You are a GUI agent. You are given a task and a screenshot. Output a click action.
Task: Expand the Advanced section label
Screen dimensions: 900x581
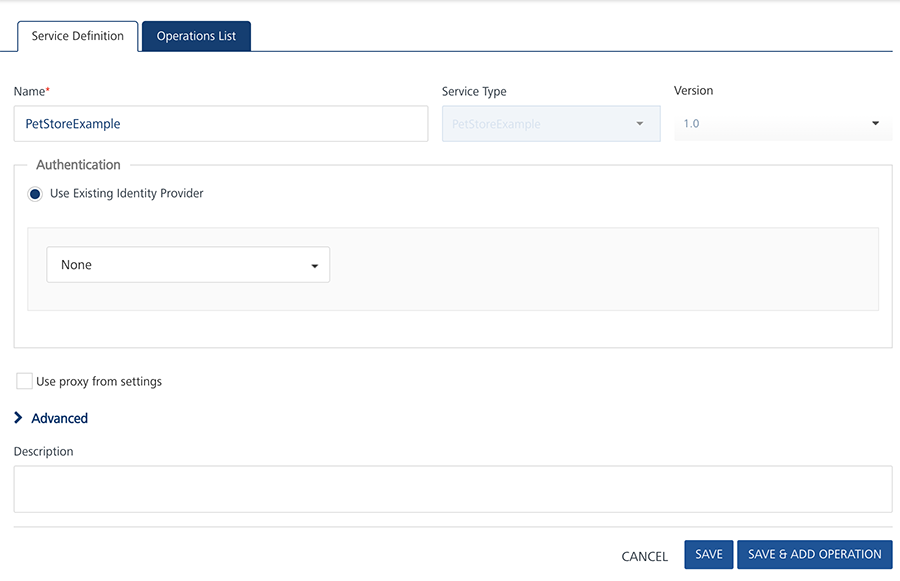point(60,418)
